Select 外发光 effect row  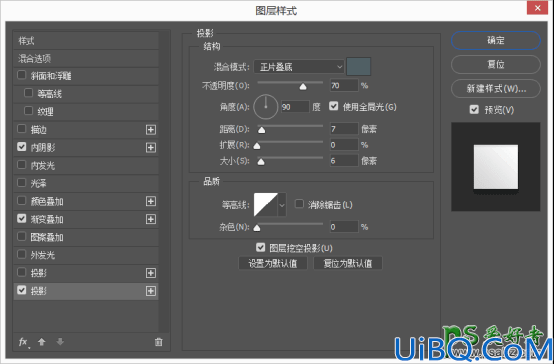click(86, 255)
